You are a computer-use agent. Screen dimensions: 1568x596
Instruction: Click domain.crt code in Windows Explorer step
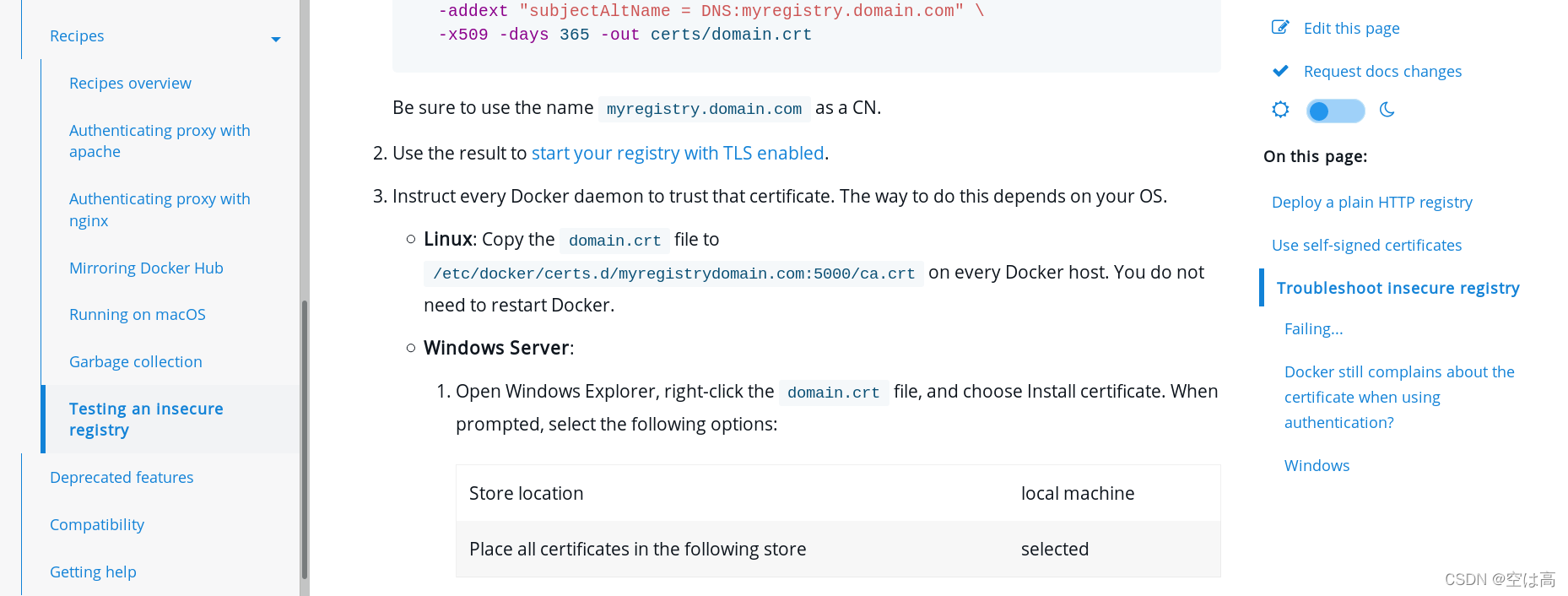[x=833, y=393]
